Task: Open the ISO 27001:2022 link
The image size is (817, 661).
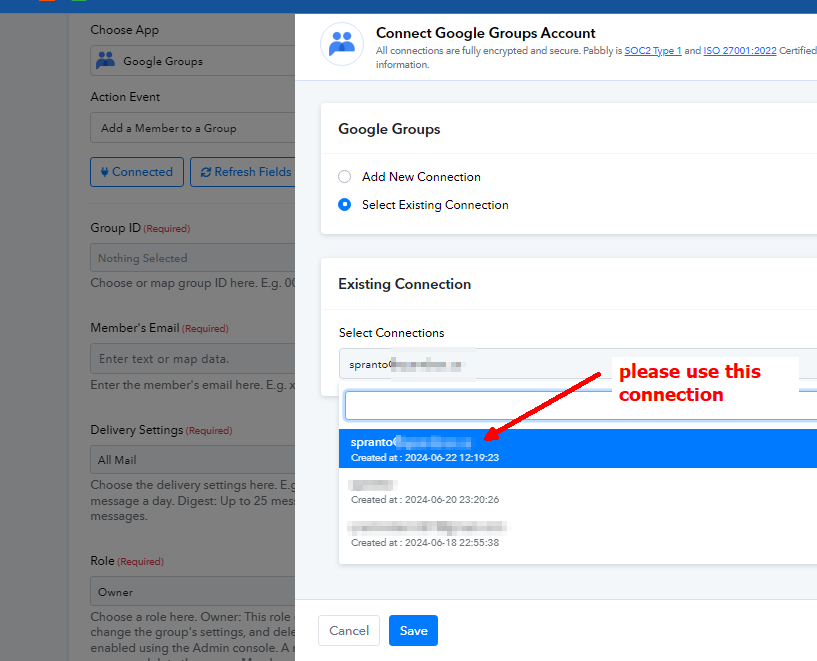Action: 739,51
